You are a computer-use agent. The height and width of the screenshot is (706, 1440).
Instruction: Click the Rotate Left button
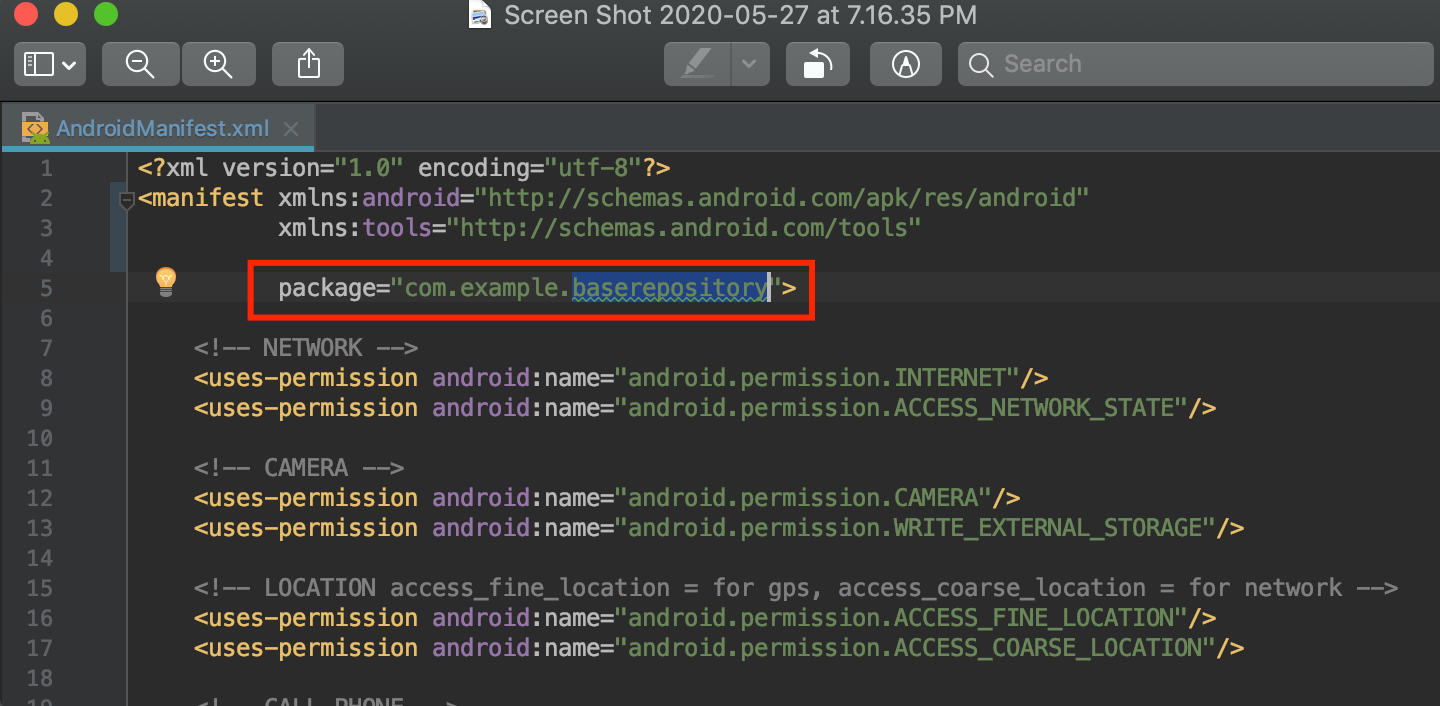pos(818,64)
